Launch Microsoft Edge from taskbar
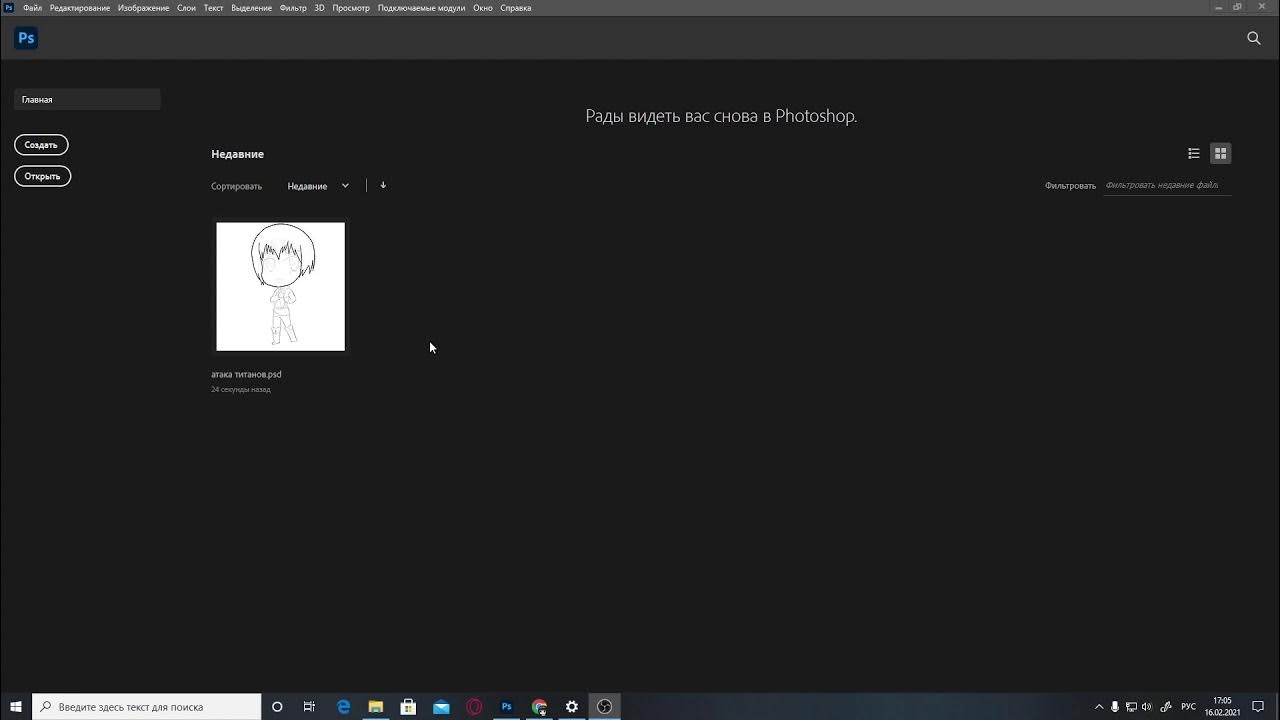The height and width of the screenshot is (720, 1280). 343,706
